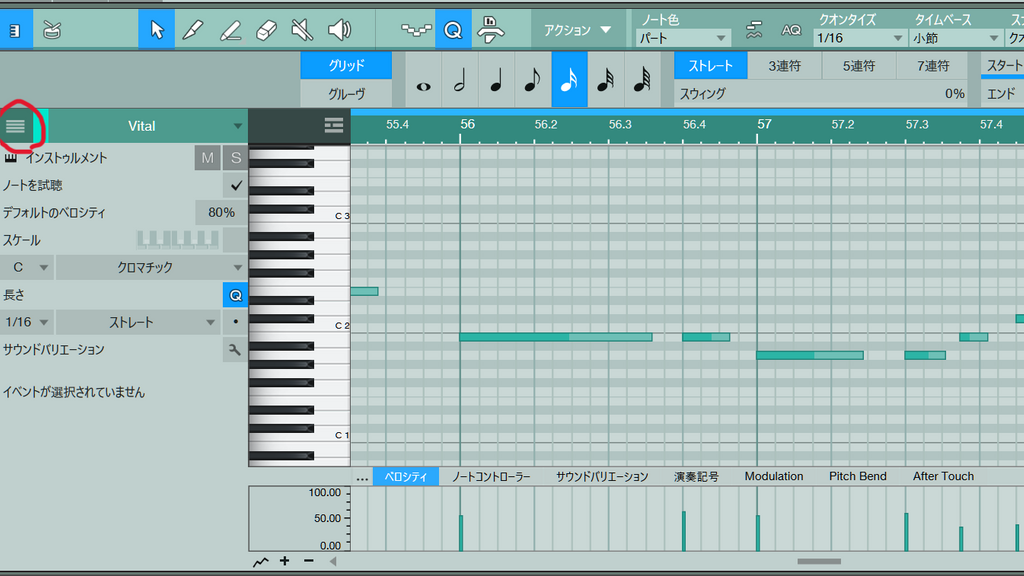Click the スケール keyboard display
The width and height of the screenshot is (1024, 576).
tap(178, 240)
